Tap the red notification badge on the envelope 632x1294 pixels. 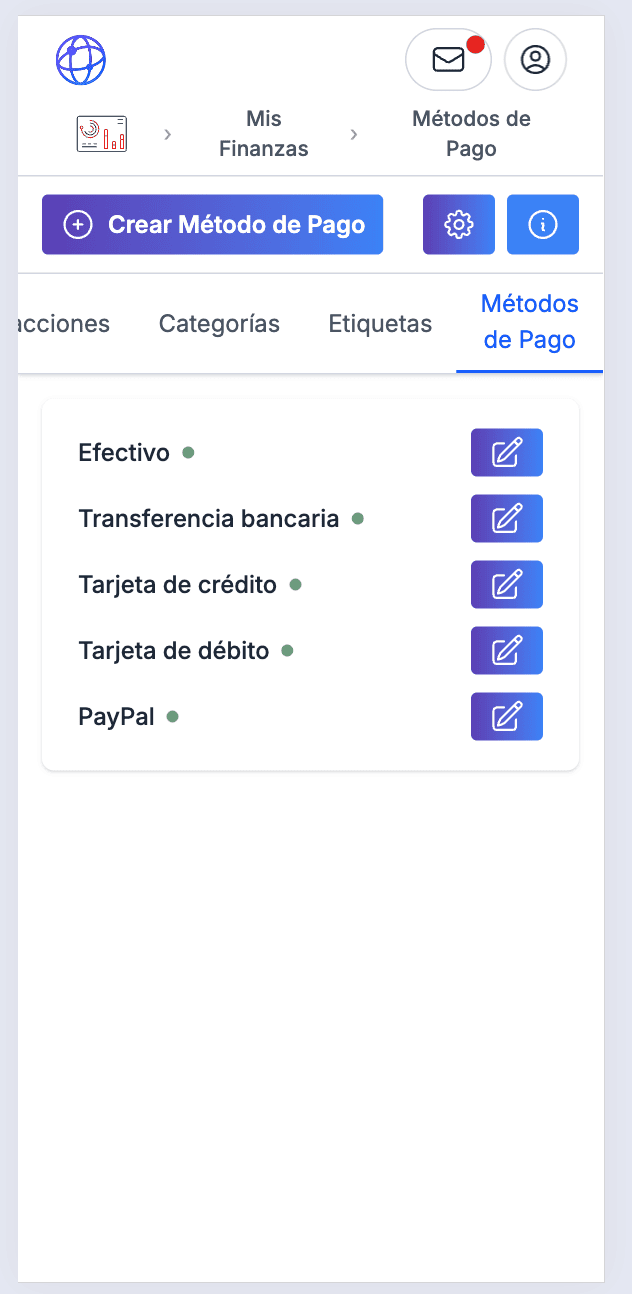point(477,43)
